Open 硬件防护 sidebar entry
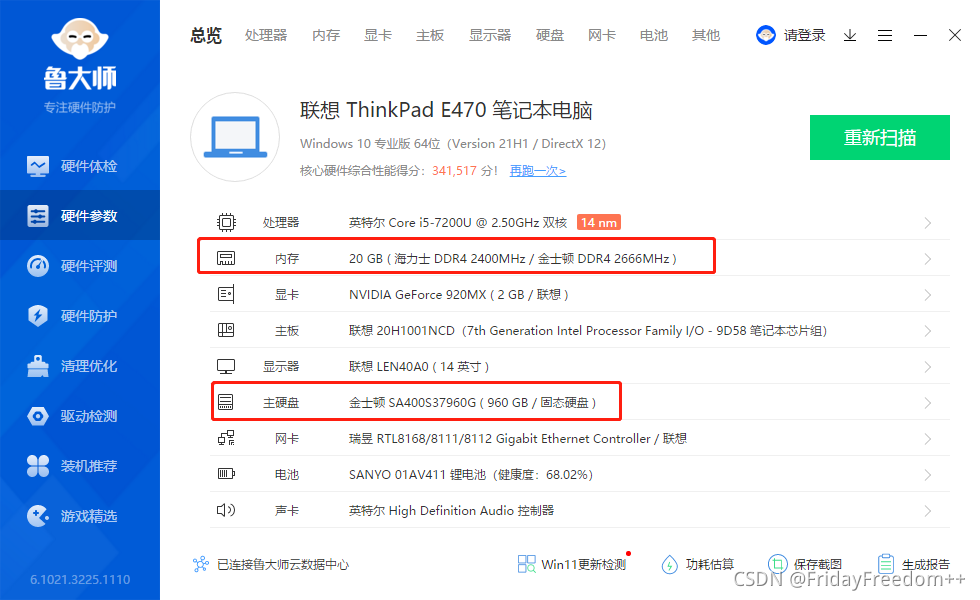This screenshot has height=600, width=980. (80, 316)
